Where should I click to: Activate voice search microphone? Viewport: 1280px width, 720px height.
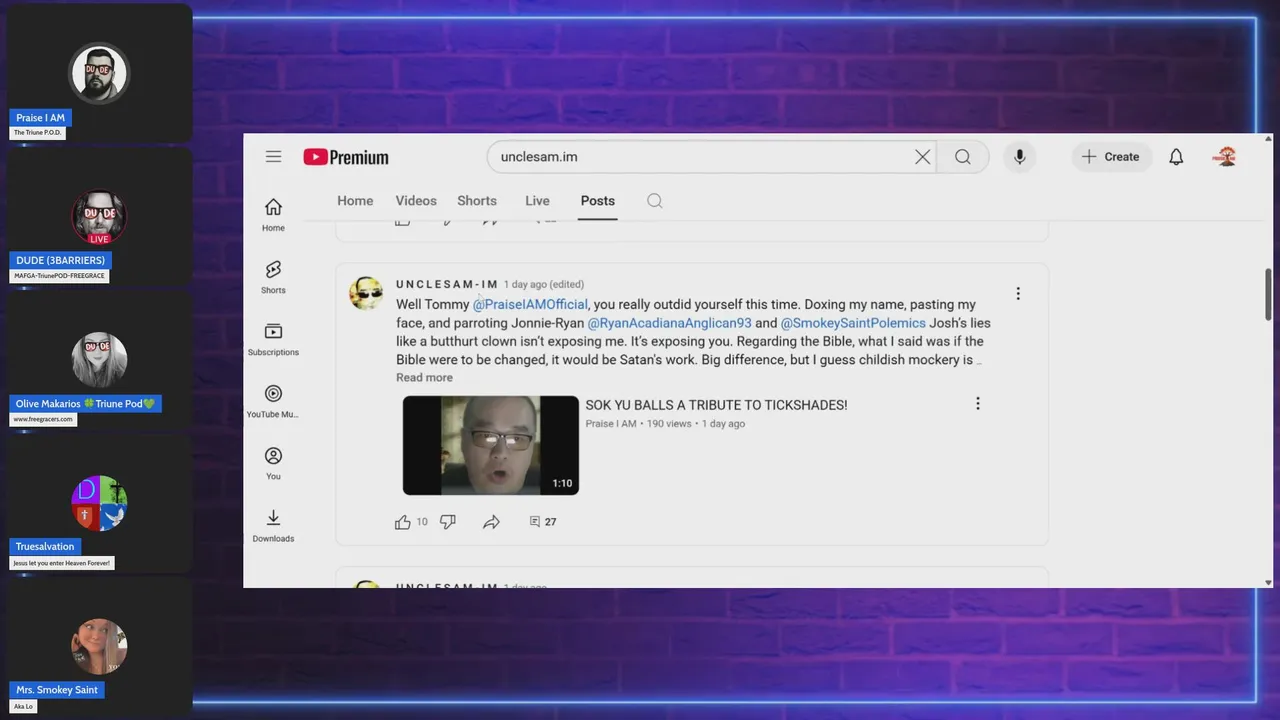[x=1019, y=157]
